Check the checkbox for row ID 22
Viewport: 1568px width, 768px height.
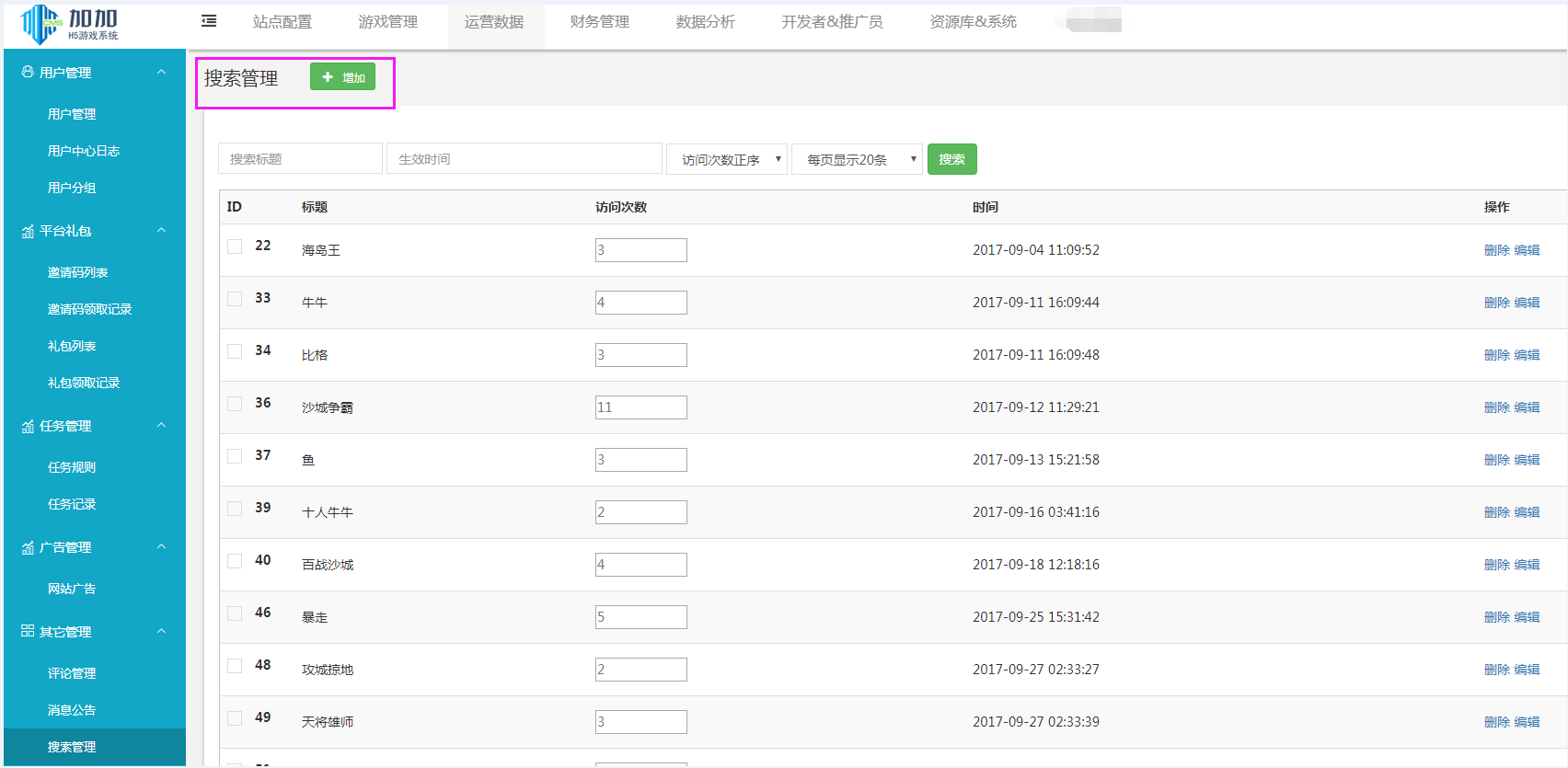coord(235,246)
